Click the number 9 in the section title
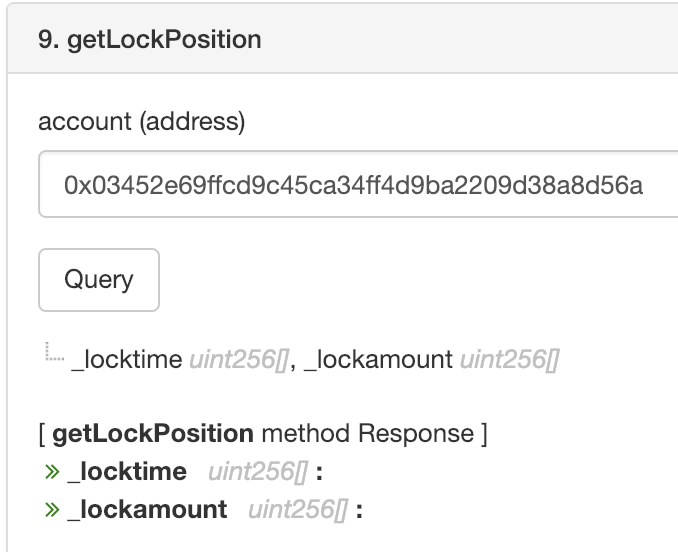This screenshot has width=678, height=552. pyautogui.click(x=45, y=40)
